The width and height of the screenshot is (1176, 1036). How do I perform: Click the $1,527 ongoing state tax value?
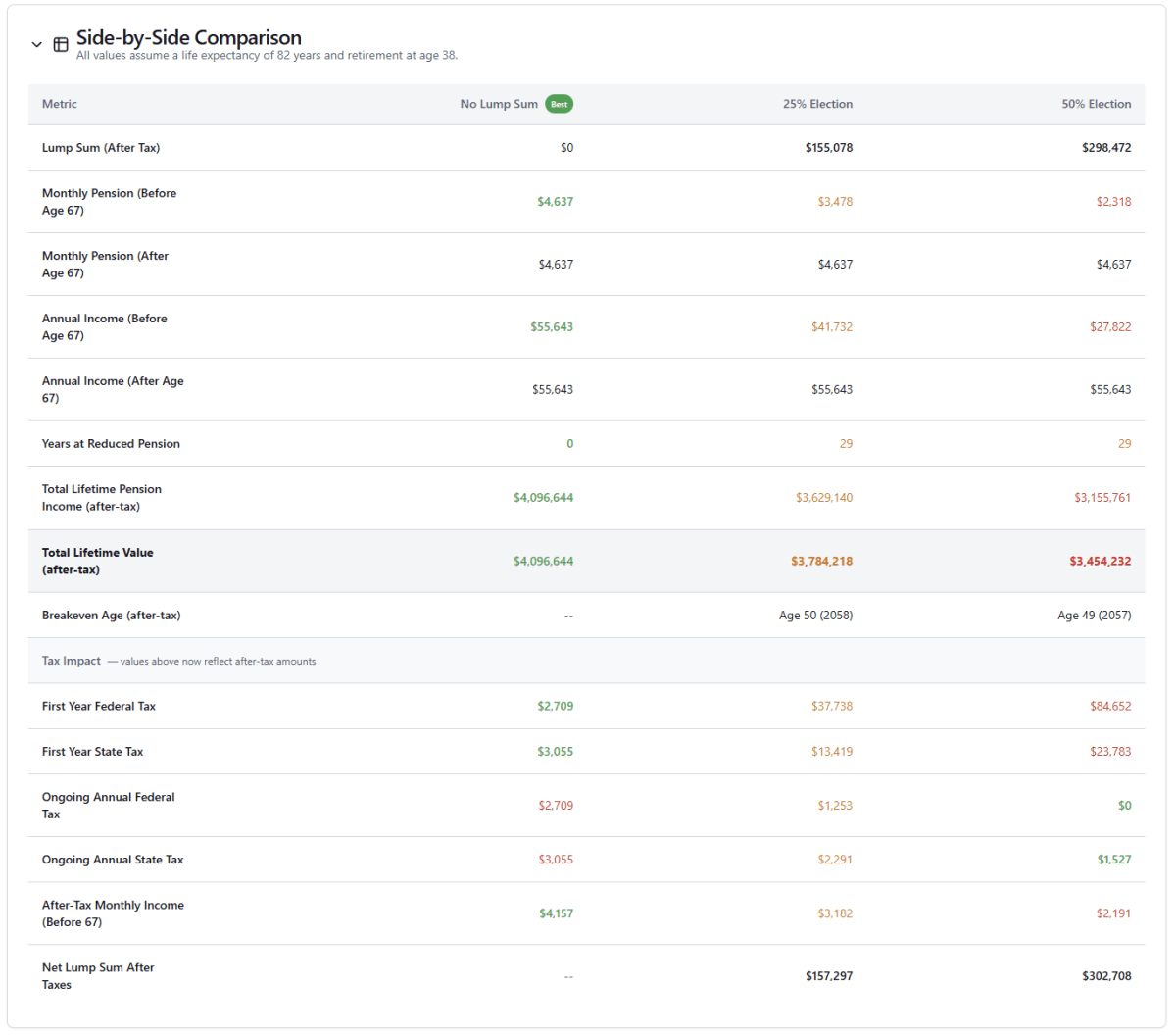(1114, 860)
